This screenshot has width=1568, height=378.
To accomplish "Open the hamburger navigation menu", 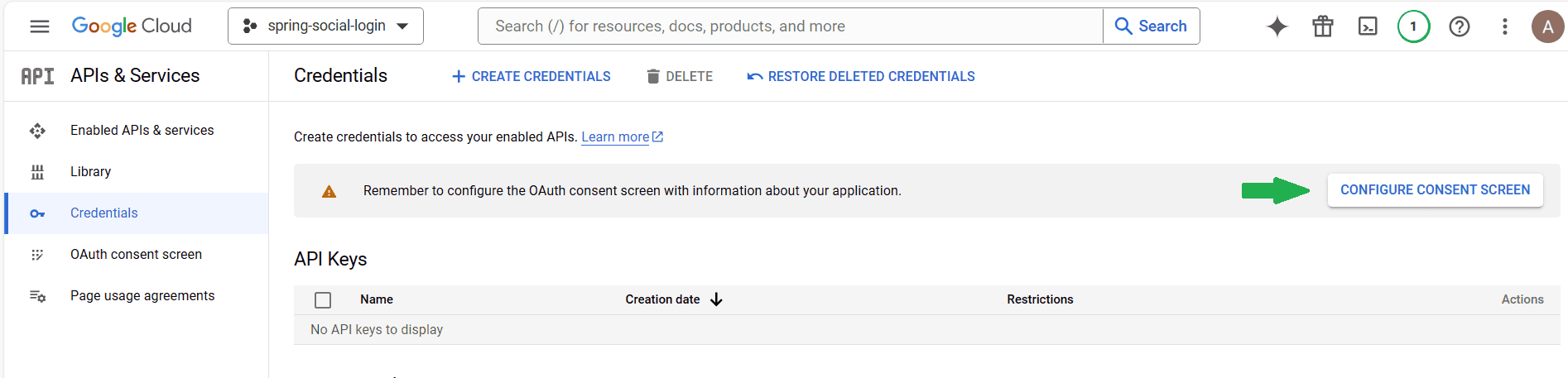I will coord(39,26).
